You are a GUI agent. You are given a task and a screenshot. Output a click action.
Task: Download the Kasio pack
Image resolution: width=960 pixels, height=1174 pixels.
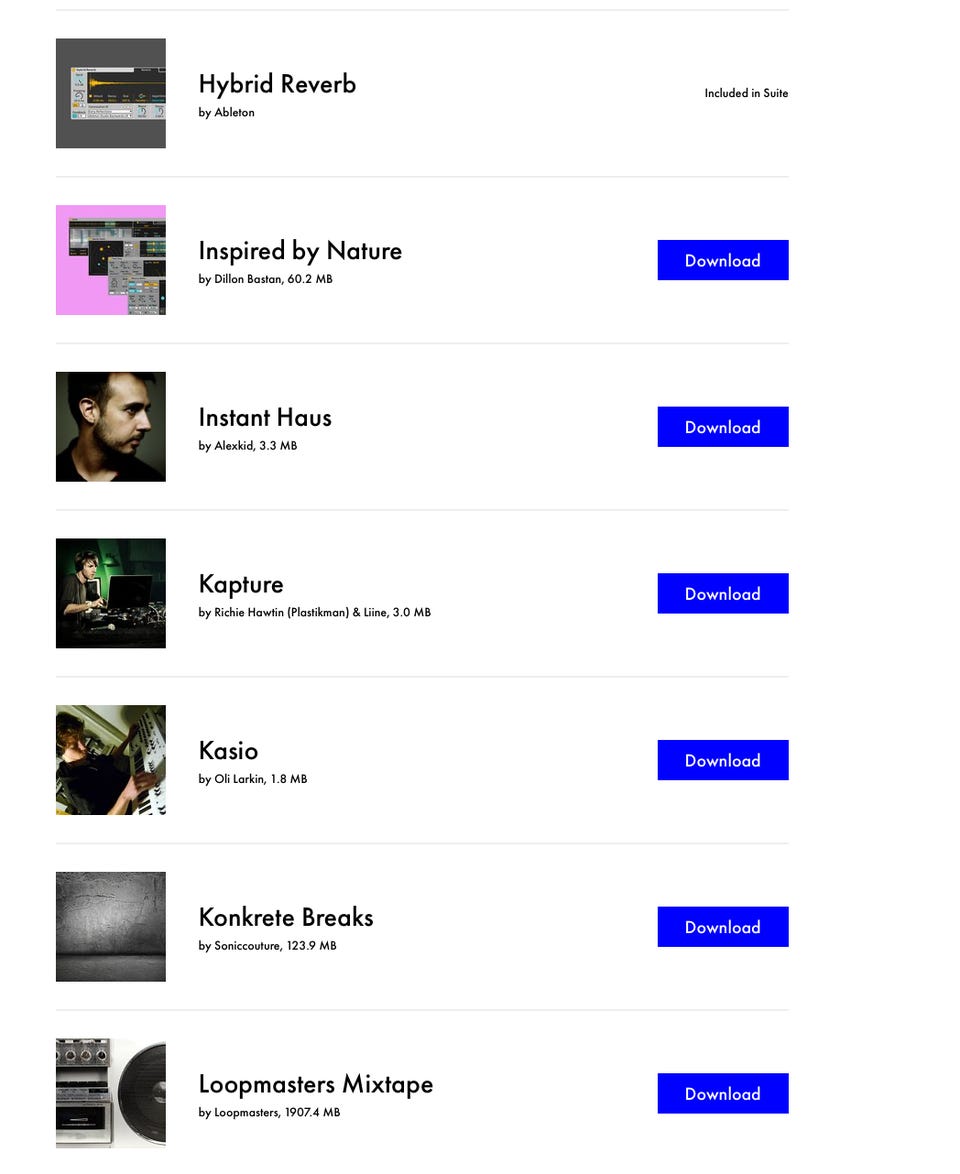click(722, 760)
